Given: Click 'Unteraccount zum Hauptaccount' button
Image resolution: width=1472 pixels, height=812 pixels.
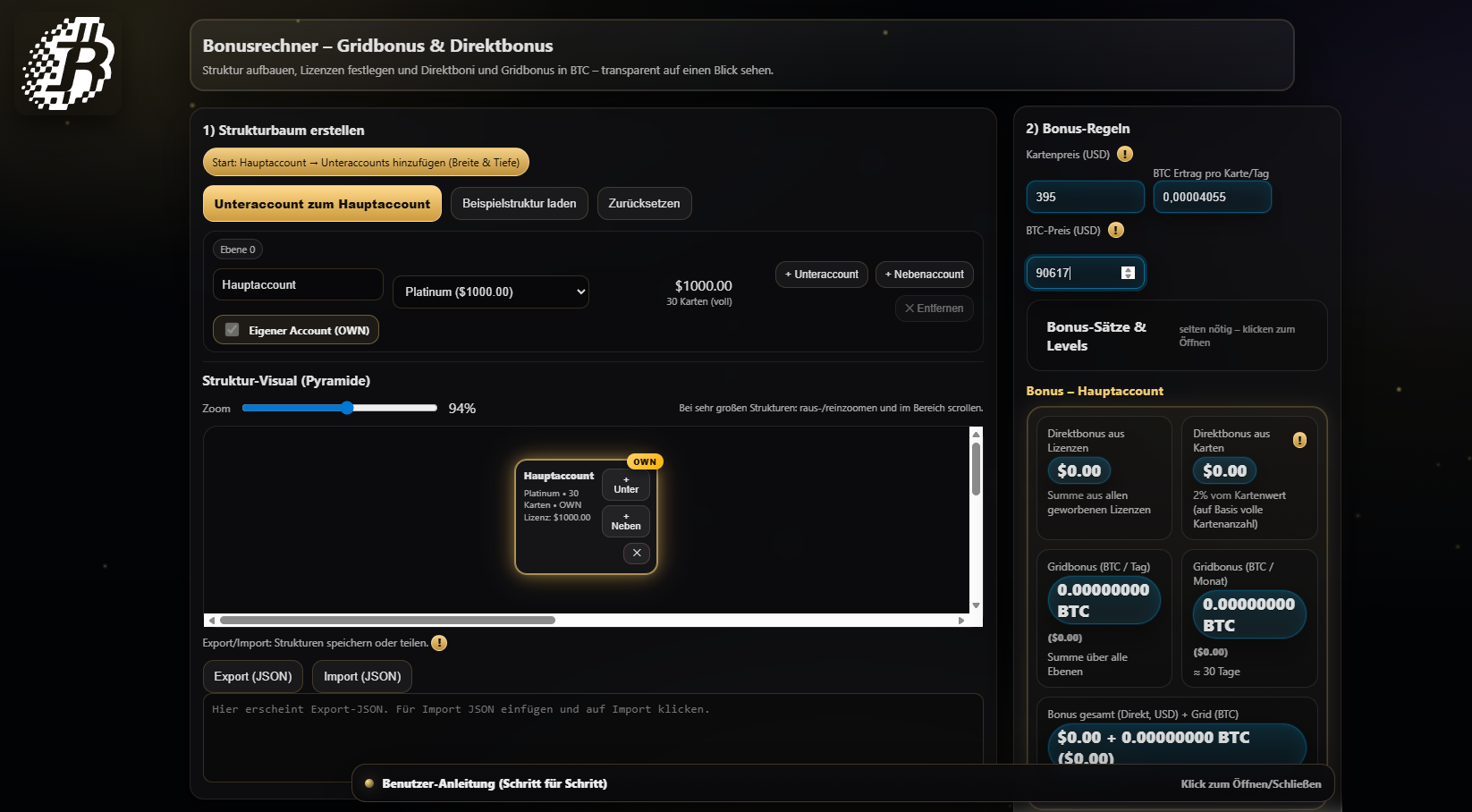Looking at the screenshot, I should pyautogui.click(x=322, y=204).
